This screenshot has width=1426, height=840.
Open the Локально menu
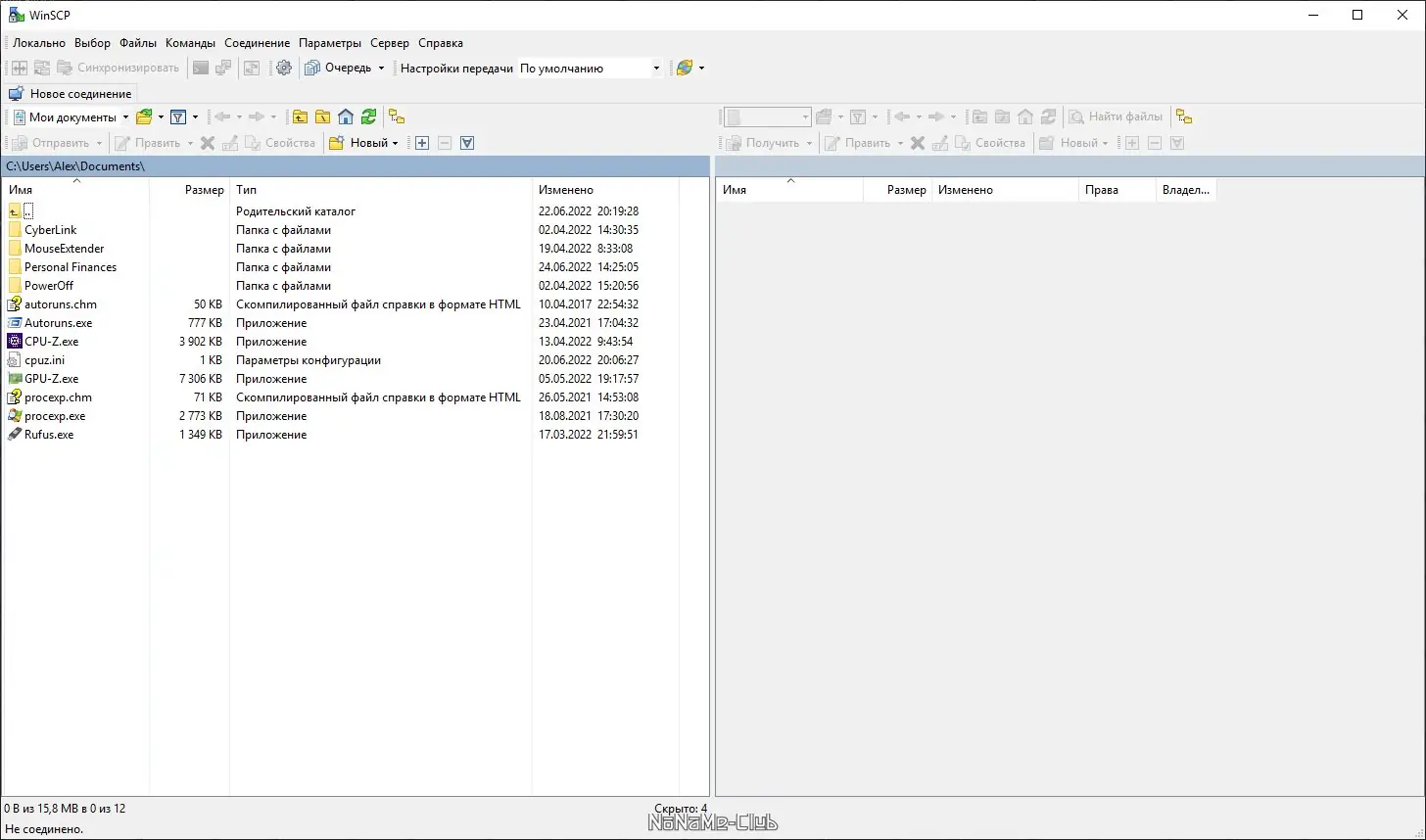click(x=39, y=43)
